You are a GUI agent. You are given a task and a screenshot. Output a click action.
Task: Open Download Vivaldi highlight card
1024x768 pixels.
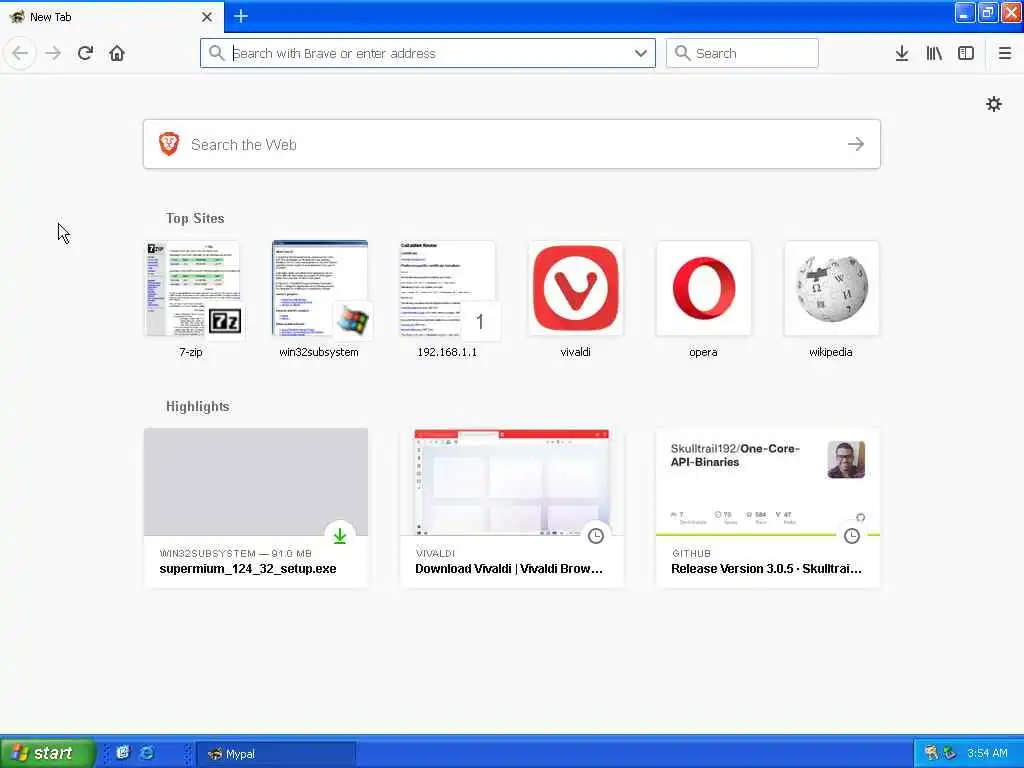512,508
